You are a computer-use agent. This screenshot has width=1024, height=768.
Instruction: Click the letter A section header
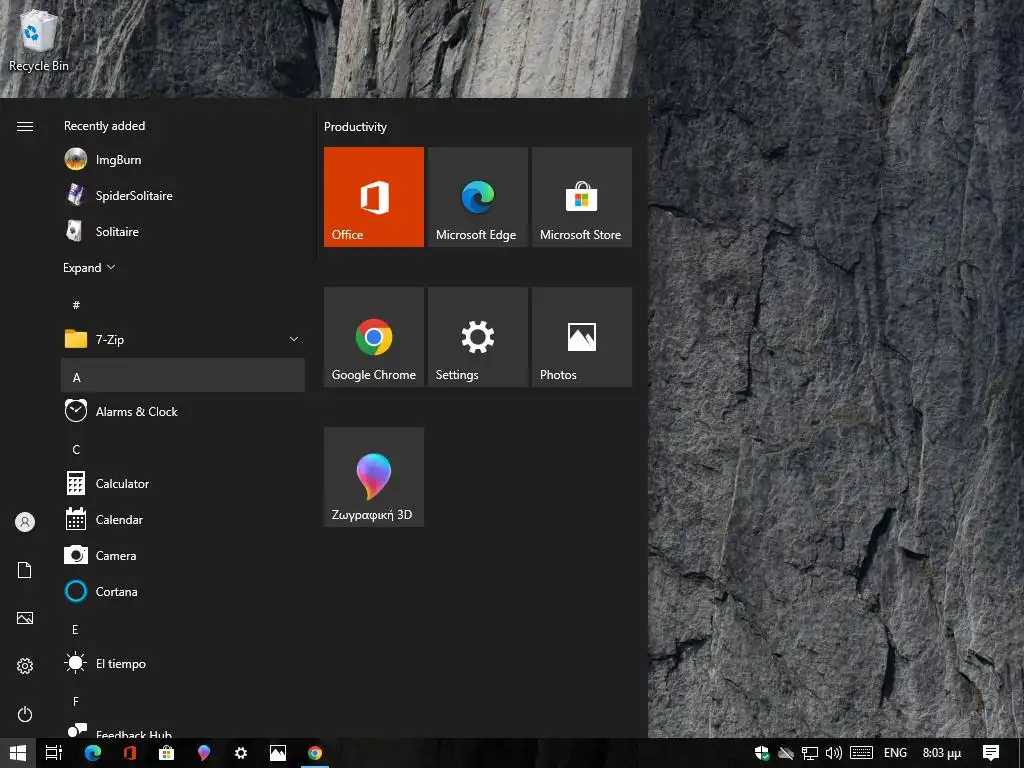point(183,376)
